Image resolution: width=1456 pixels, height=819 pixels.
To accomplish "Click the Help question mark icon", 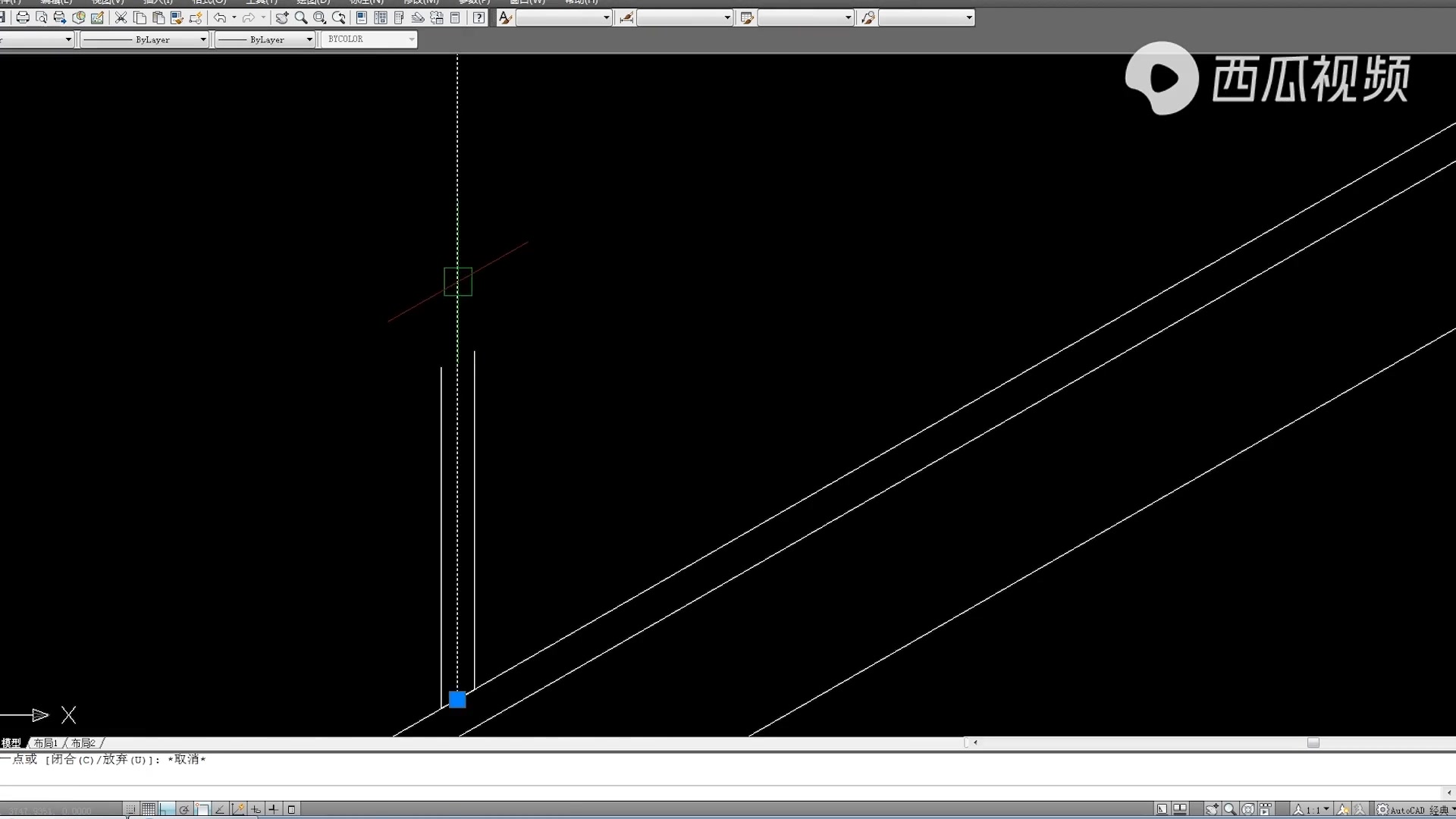I will pos(479,17).
